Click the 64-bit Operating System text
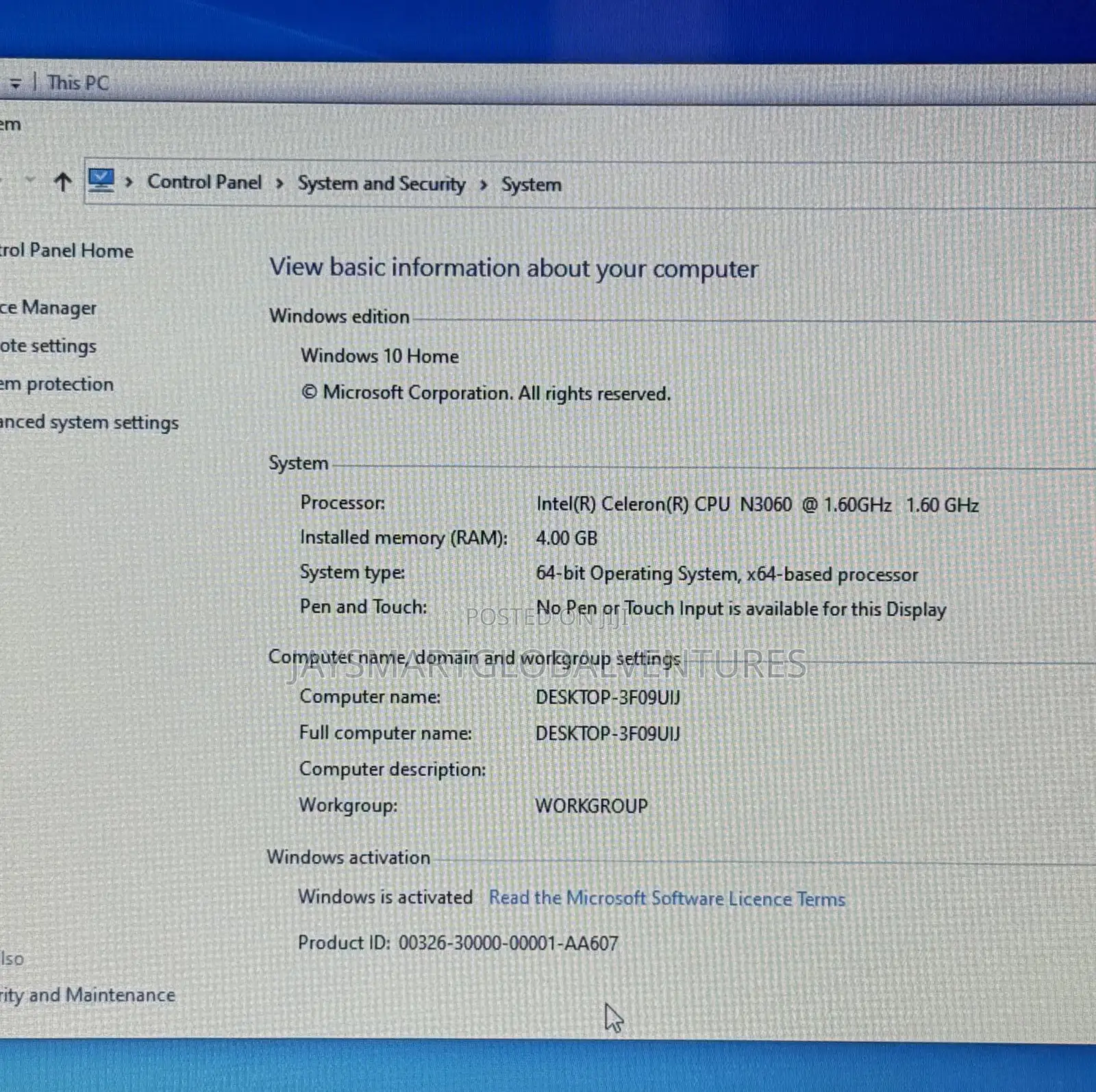This screenshot has width=1096, height=1092. tap(727, 574)
